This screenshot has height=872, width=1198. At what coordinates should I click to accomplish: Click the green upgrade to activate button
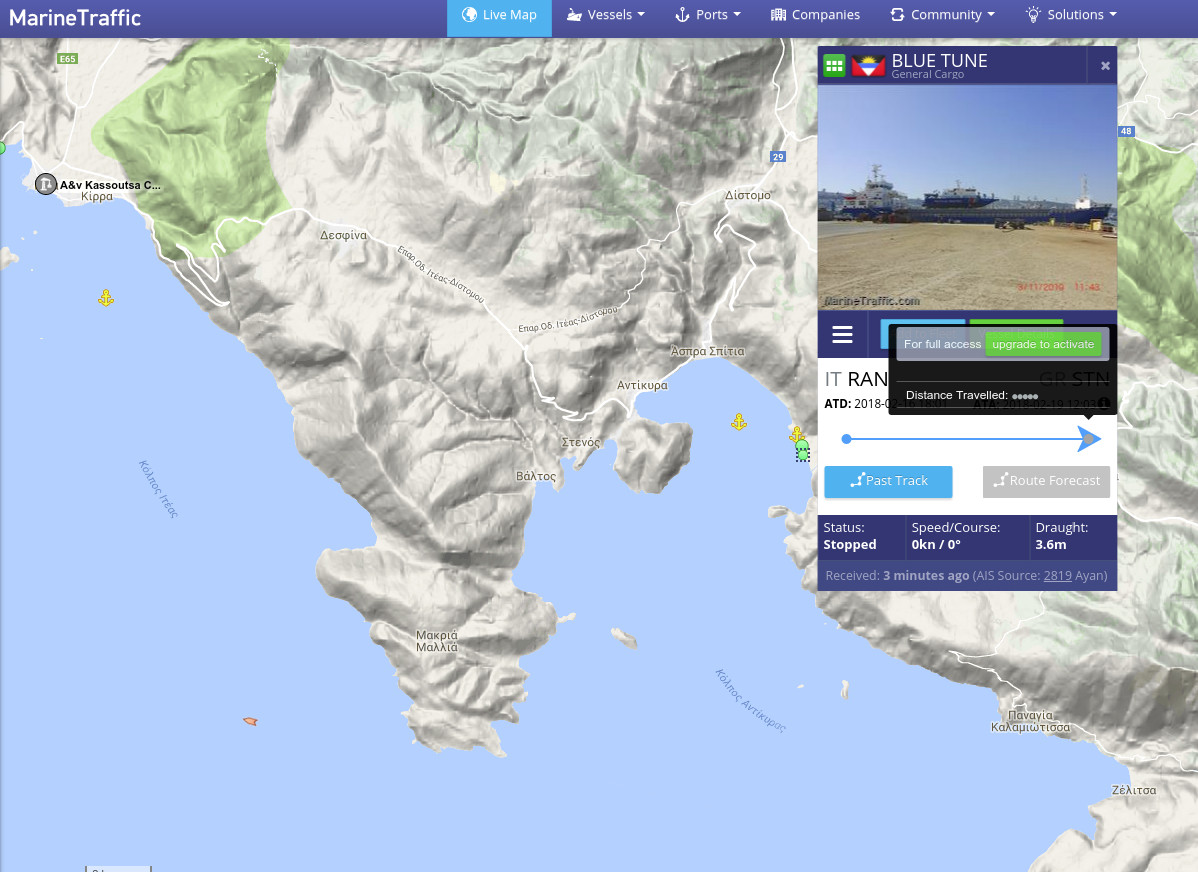point(1043,345)
